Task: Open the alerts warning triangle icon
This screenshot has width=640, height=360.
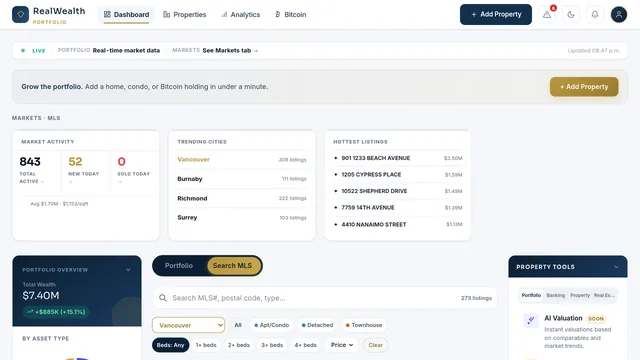Action: pos(547,15)
